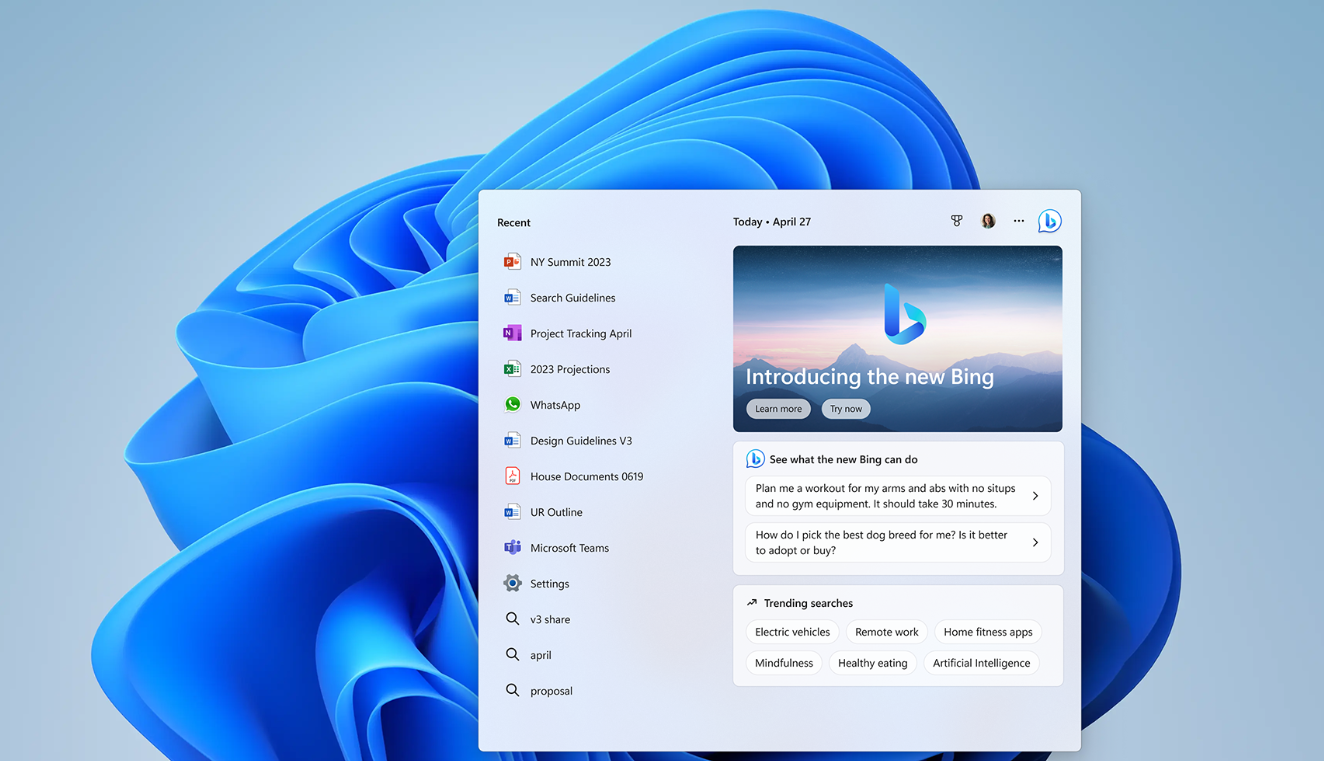1324x761 pixels.
Task: Select the Home fitness apps chip
Action: 988,632
